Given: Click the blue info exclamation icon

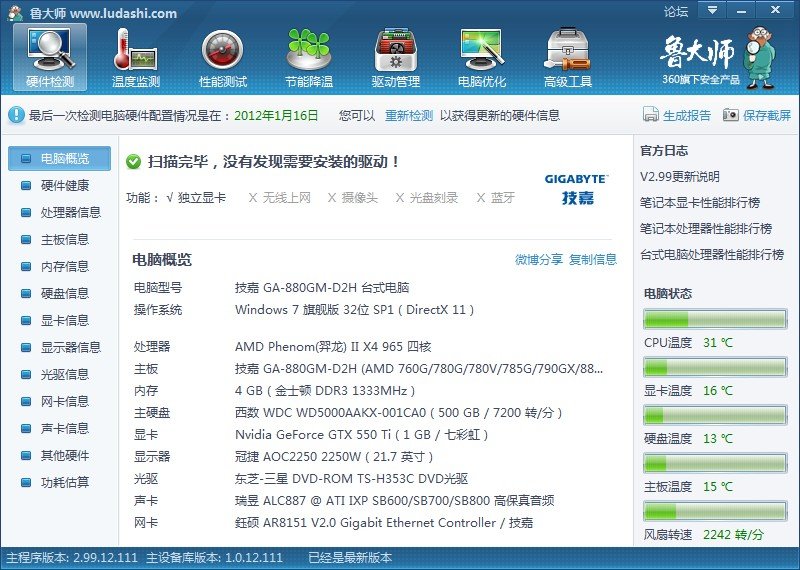Looking at the screenshot, I should point(16,115).
